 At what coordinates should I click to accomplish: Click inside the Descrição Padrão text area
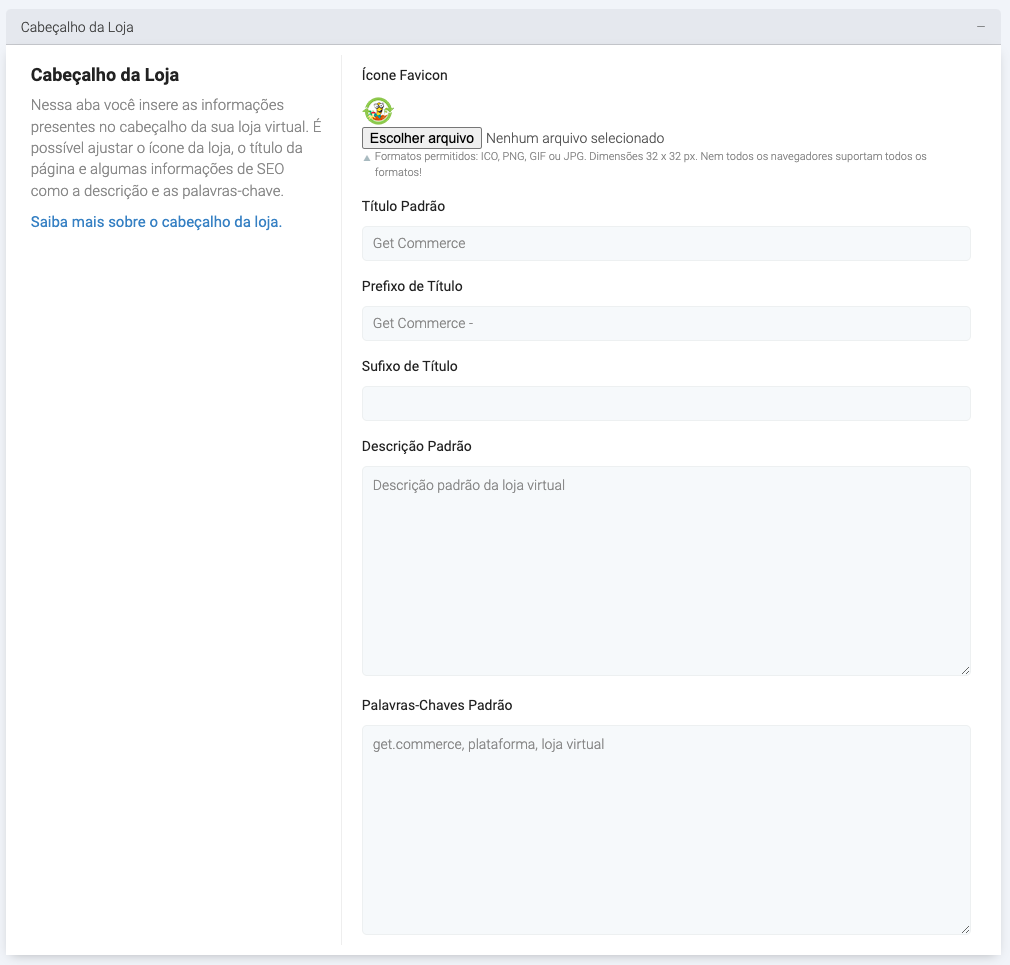pyautogui.click(x=666, y=570)
